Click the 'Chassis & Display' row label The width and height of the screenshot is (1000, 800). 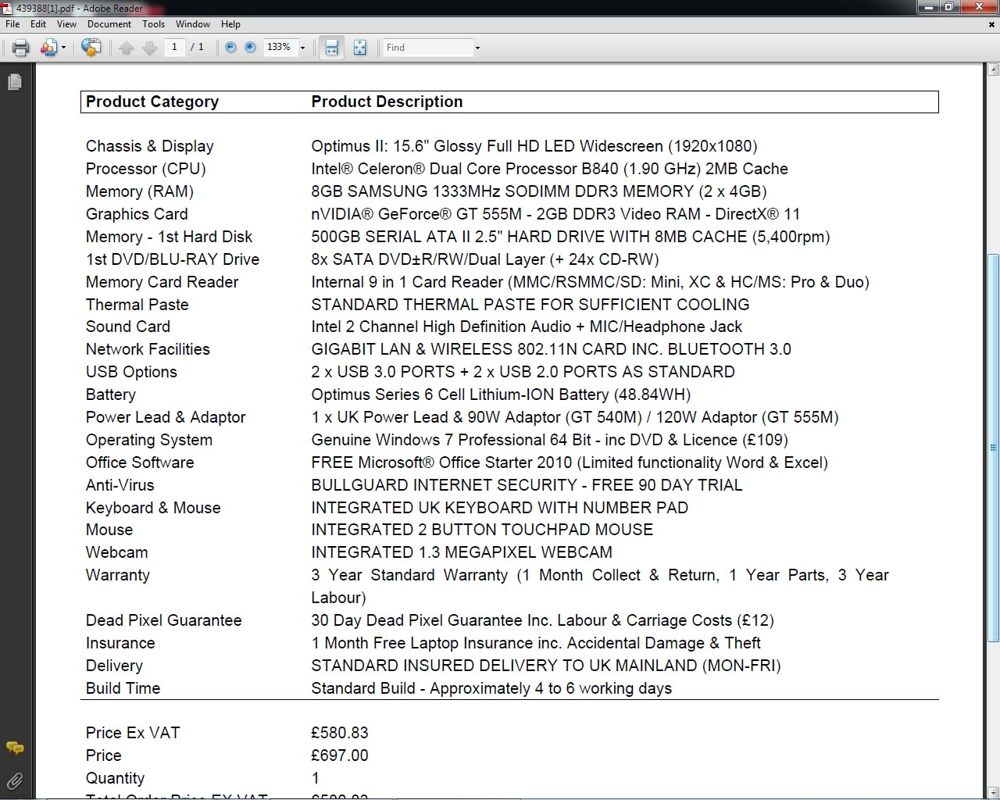tap(150, 146)
